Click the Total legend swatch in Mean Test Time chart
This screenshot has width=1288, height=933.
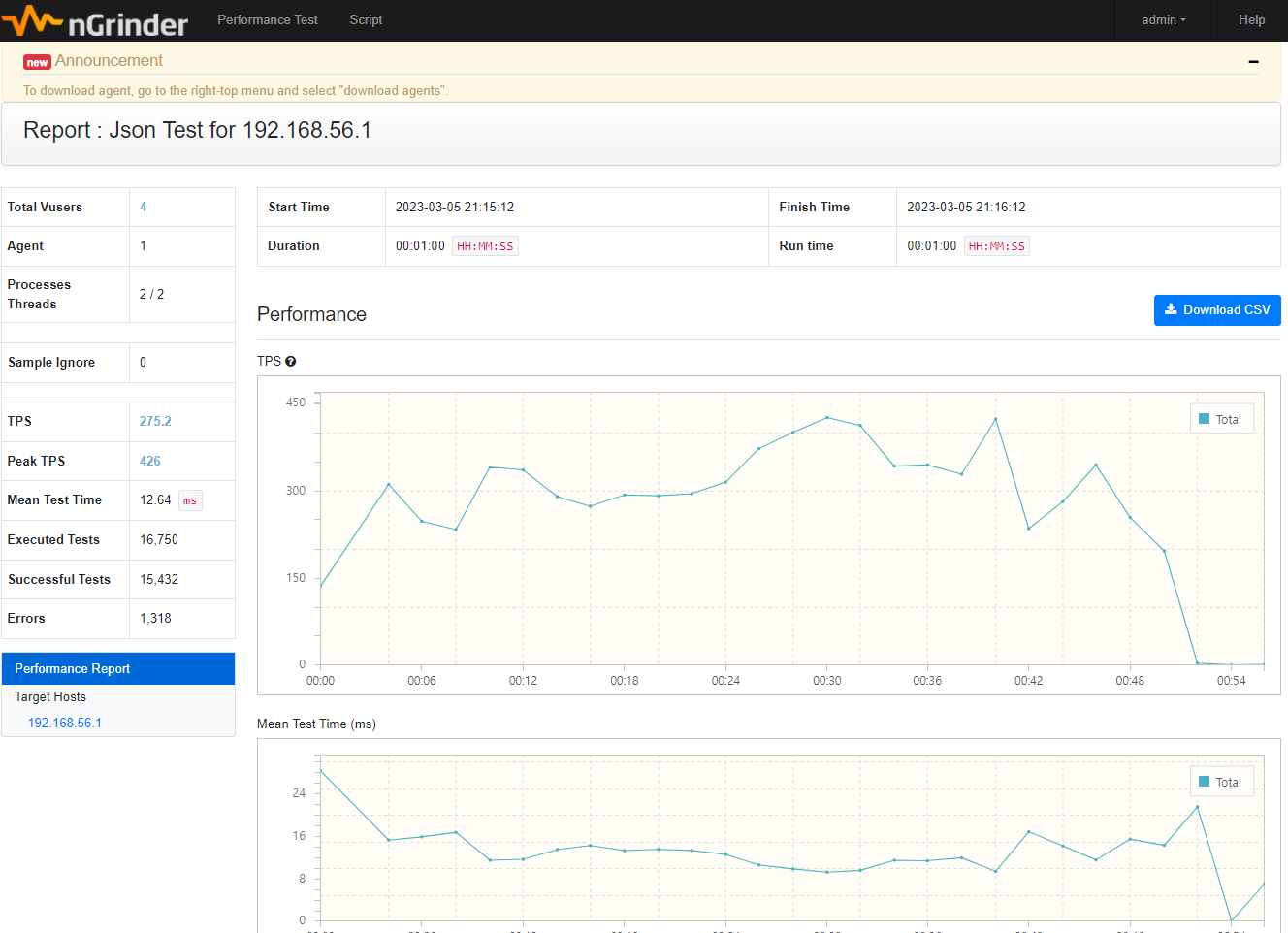(1205, 782)
